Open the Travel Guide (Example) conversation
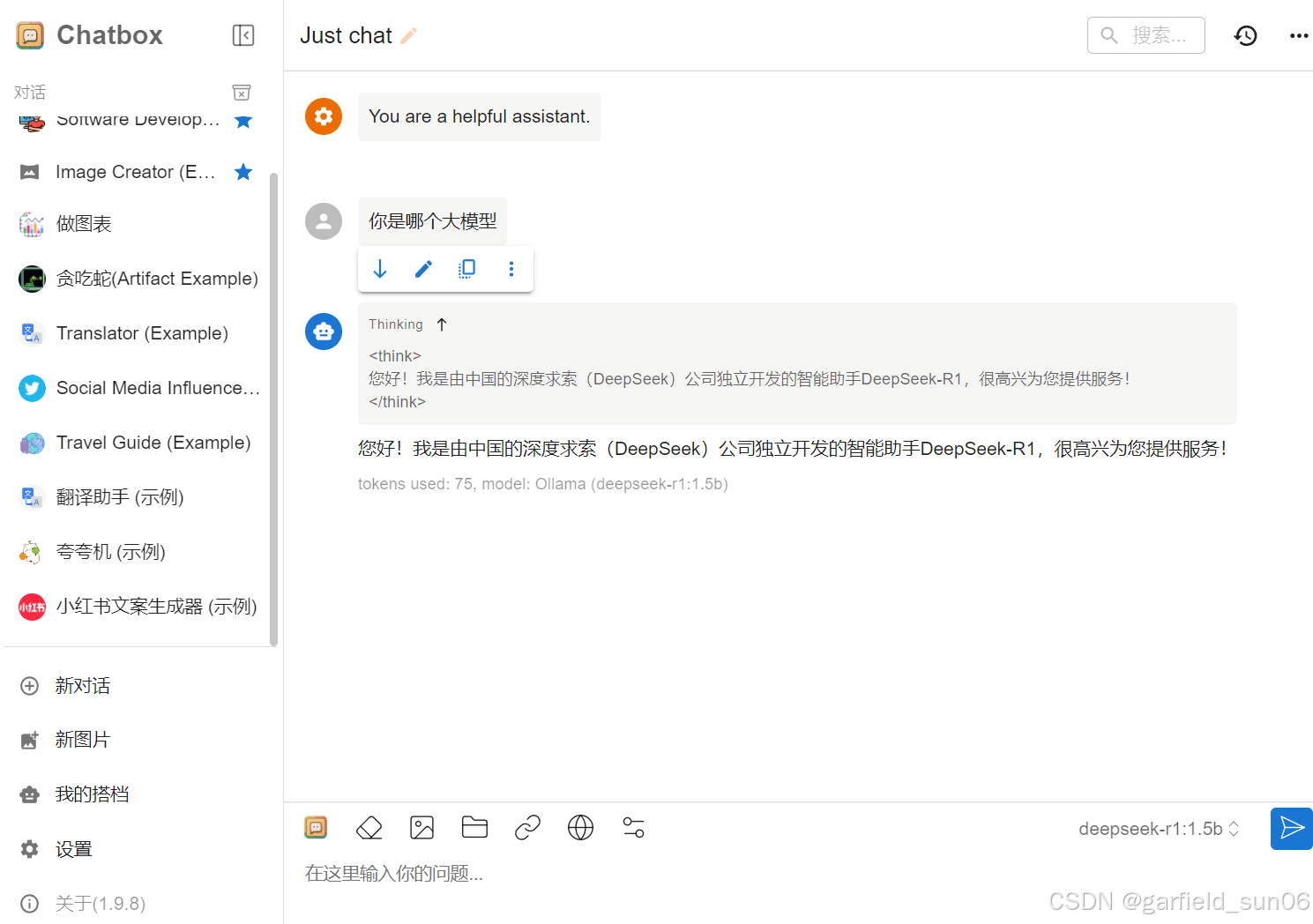This screenshot has height=924, width=1313. (137, 443)
